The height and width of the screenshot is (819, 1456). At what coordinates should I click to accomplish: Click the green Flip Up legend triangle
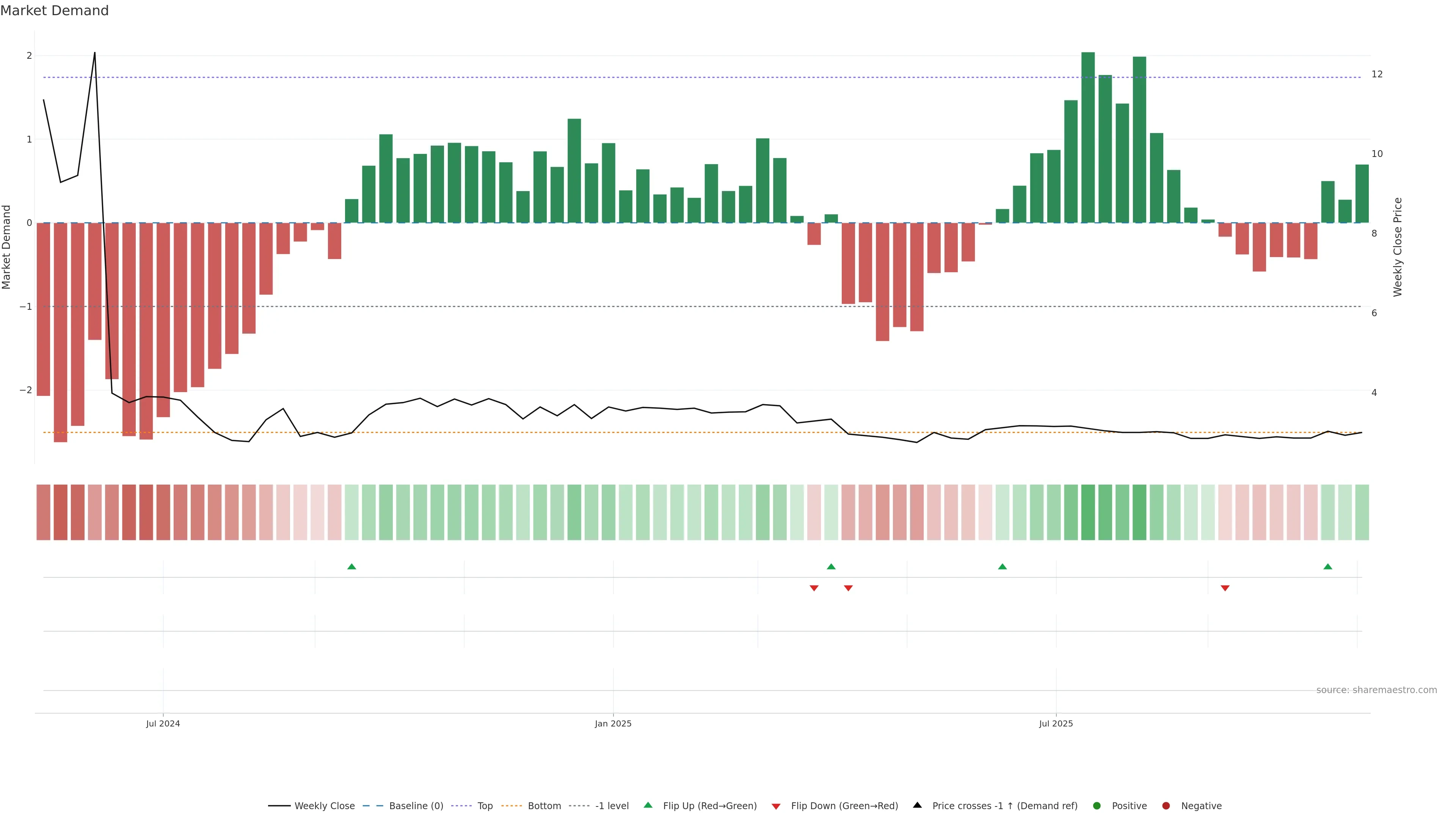click(x=648, y=805)
